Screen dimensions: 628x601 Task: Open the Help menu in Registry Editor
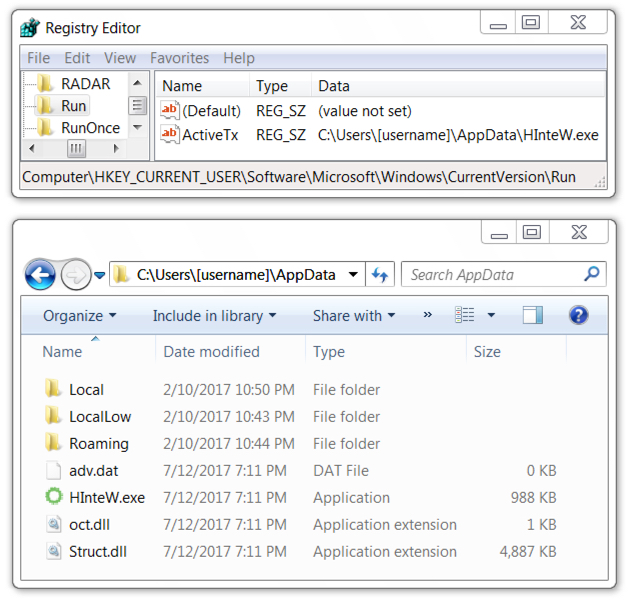(239, 58)
